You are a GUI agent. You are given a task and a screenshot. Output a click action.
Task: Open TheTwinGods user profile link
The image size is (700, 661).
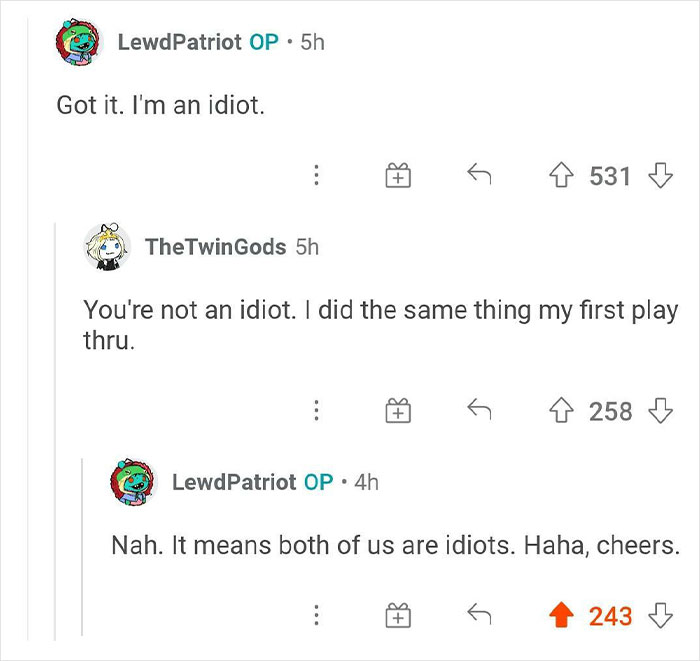tap(215, 246)
